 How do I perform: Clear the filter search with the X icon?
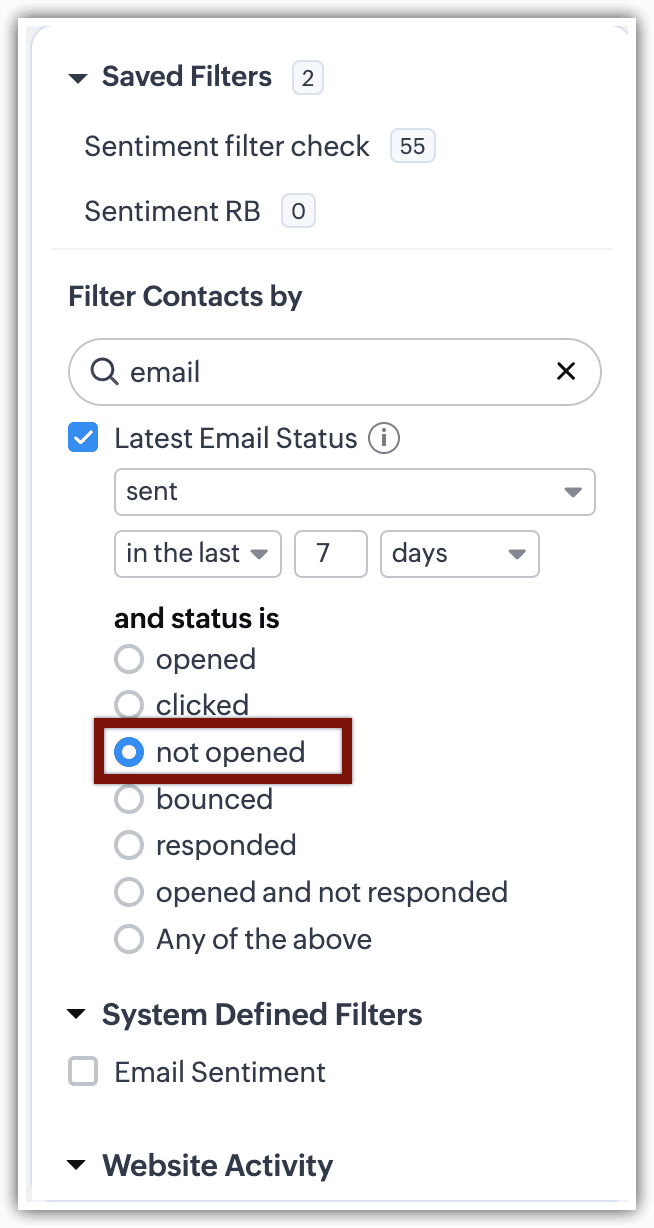566,372
